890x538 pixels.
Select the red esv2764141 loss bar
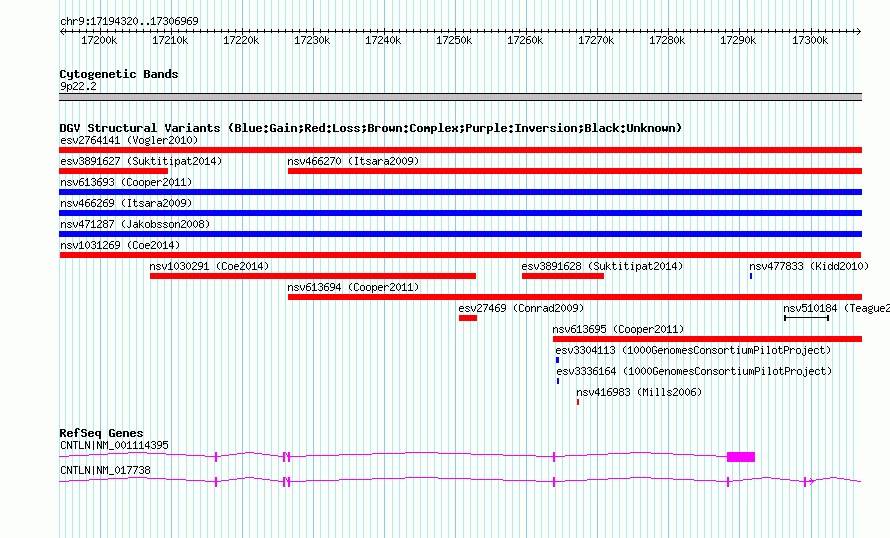[460, 150]
